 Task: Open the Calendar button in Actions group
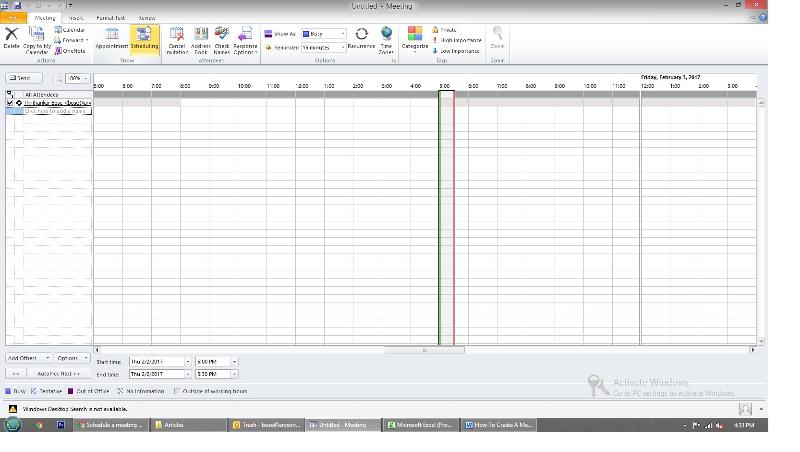point(70,30)
